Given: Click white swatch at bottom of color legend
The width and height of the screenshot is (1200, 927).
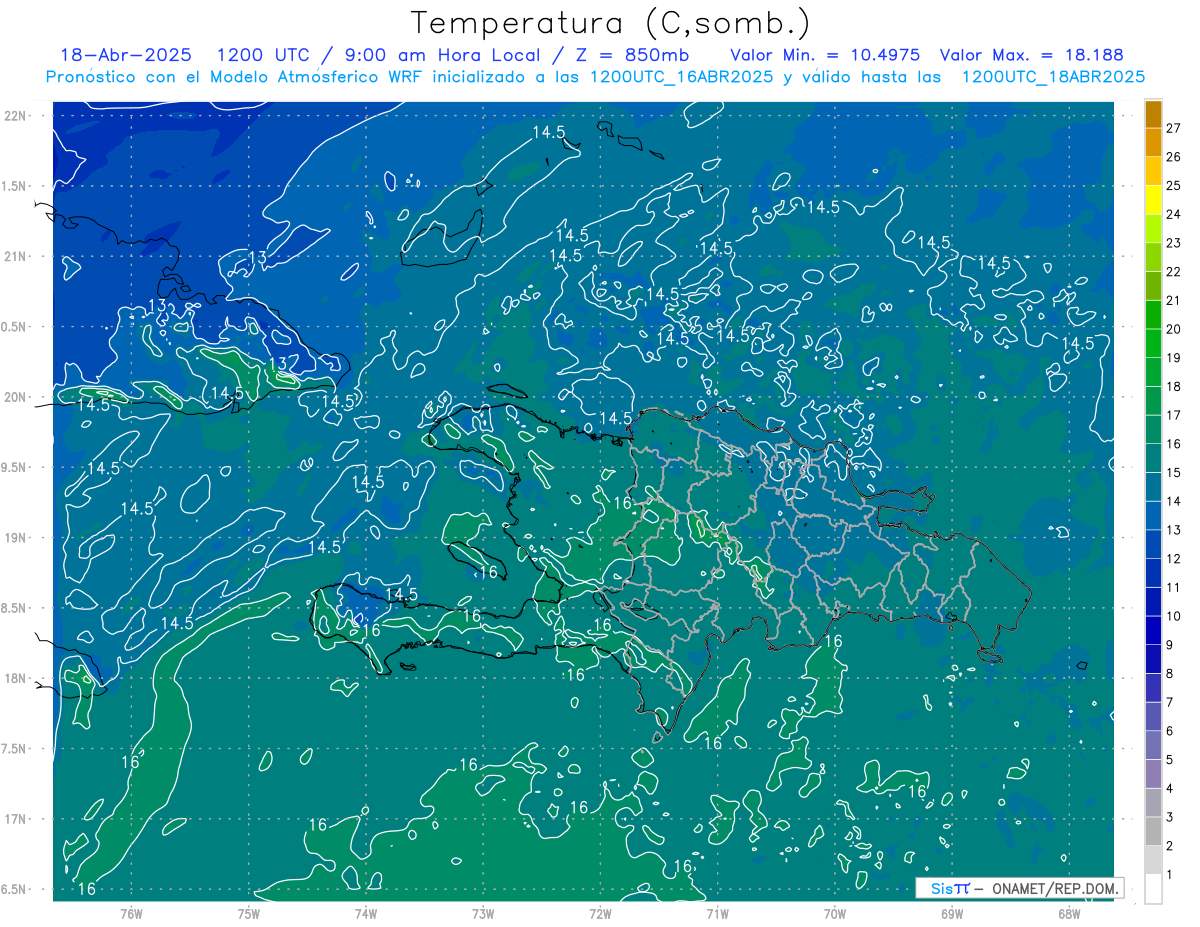Looking at the screenshot, I should pyautogui.click(x=1153, y=889).
